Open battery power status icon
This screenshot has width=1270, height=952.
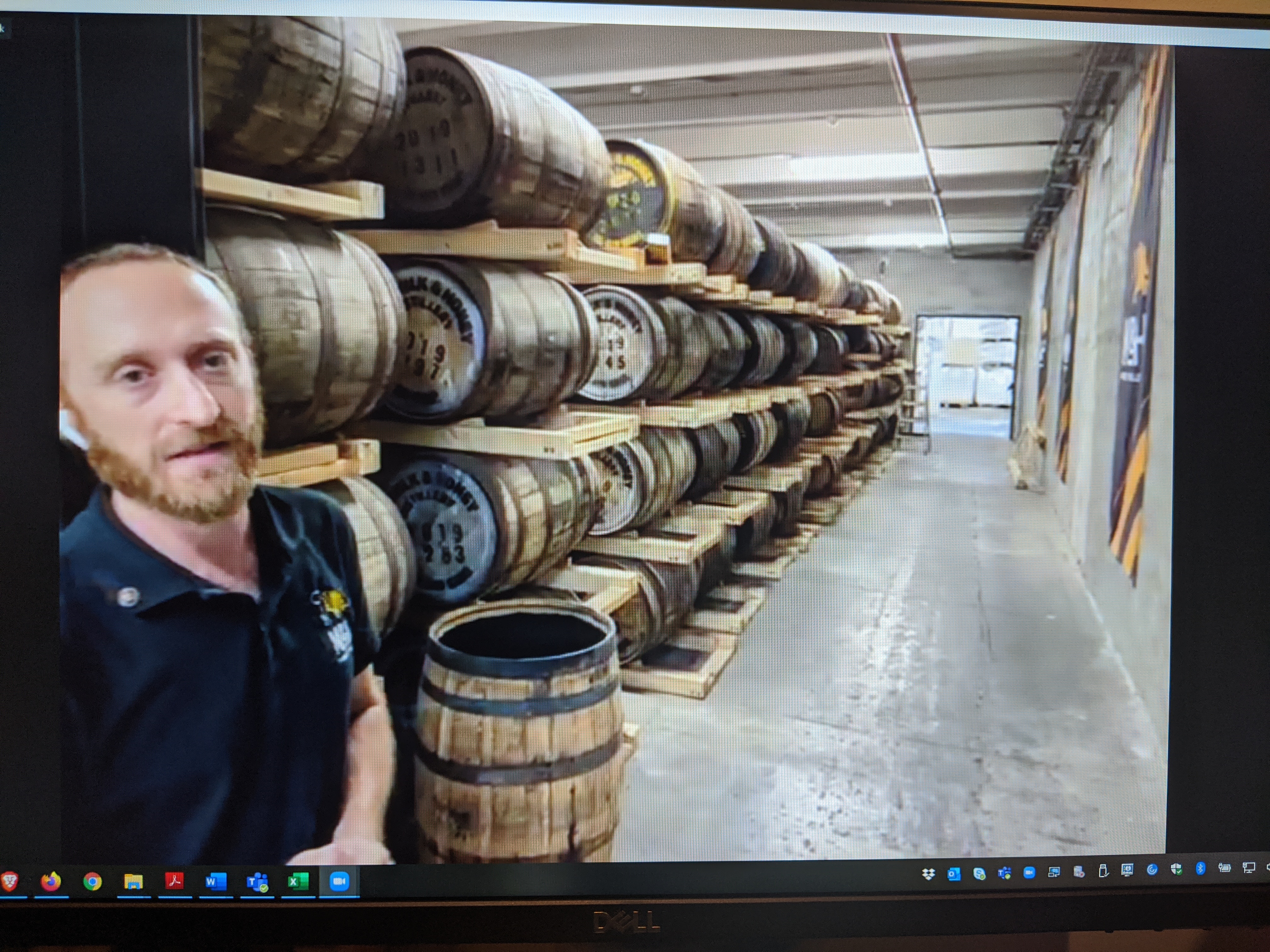pyautogui.click(x=1224, y=868)
